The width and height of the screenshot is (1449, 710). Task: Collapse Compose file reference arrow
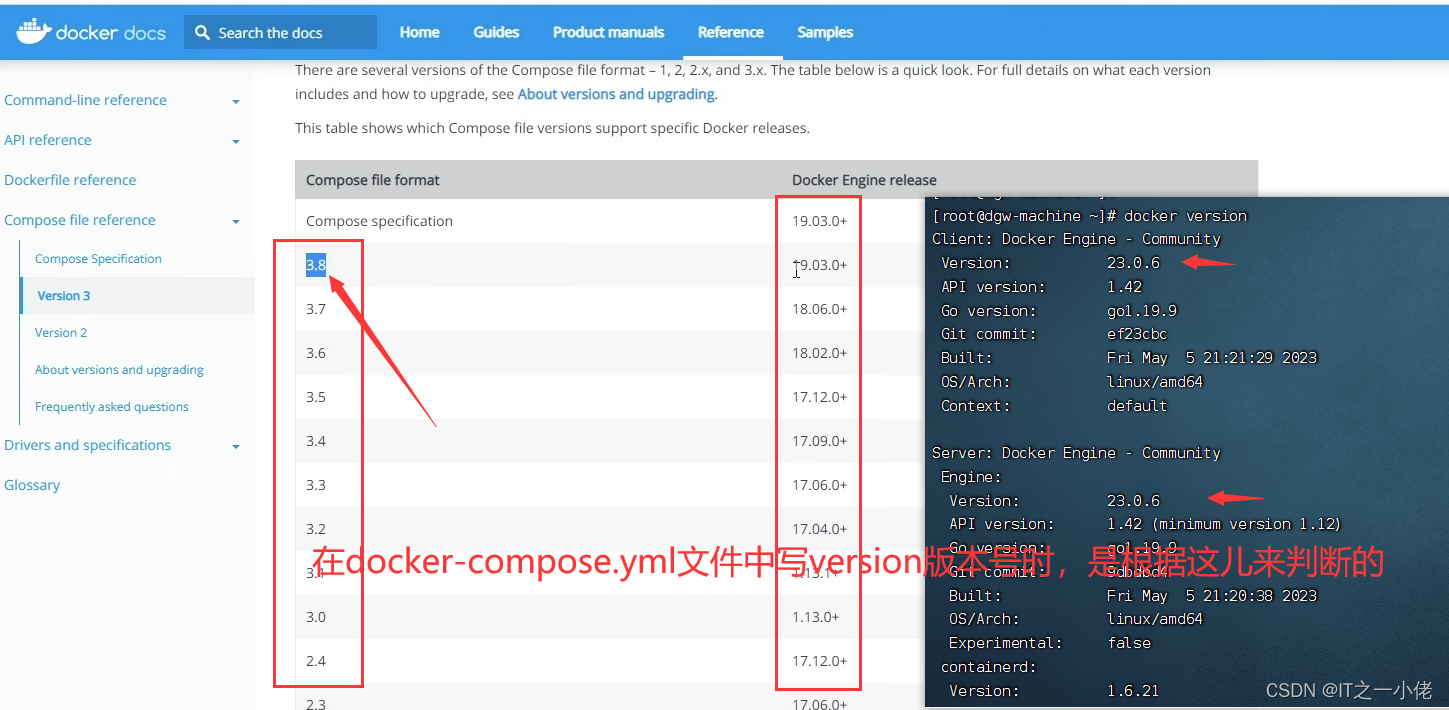coord(236,222)
